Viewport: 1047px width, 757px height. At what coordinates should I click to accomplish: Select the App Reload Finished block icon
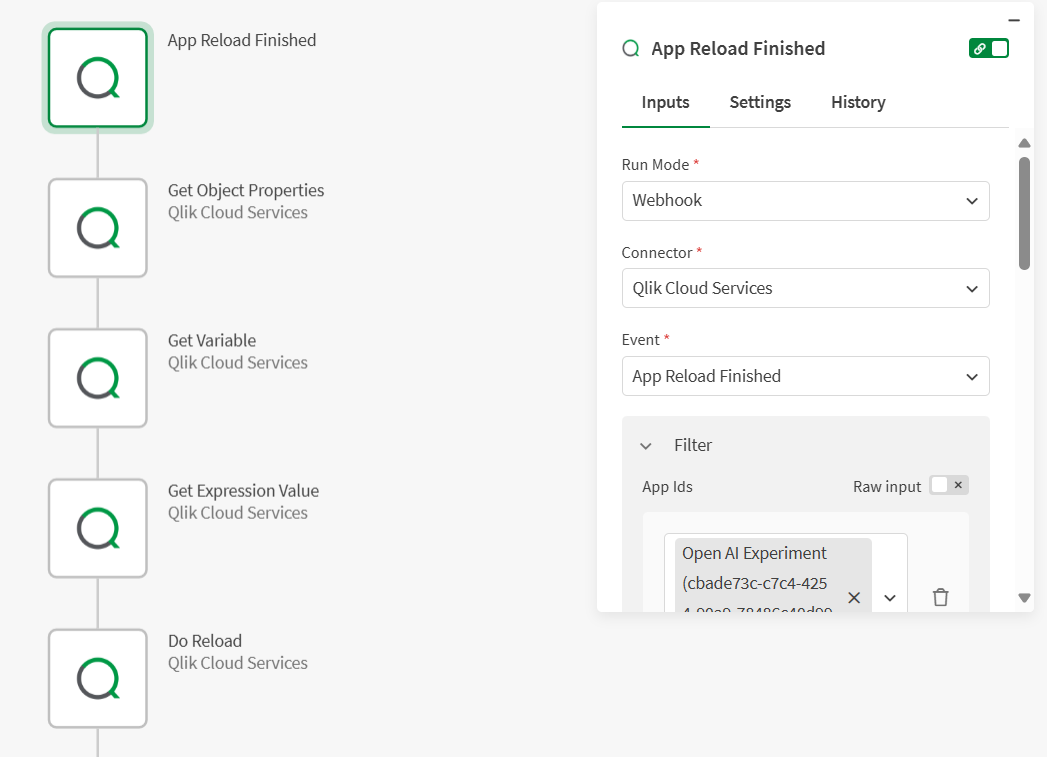(98, 78)
